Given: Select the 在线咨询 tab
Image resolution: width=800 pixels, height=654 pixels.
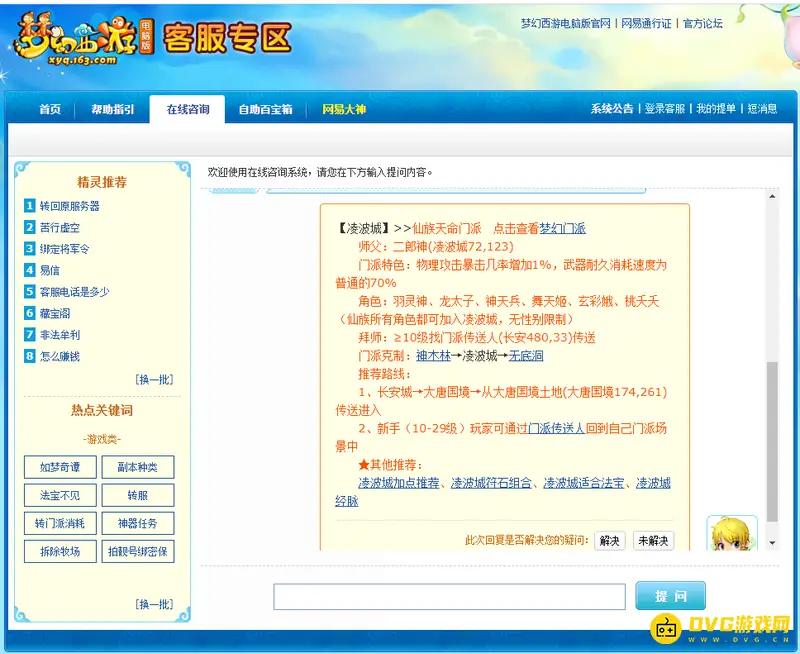Looking at the screenshot, I should (188, 109).
